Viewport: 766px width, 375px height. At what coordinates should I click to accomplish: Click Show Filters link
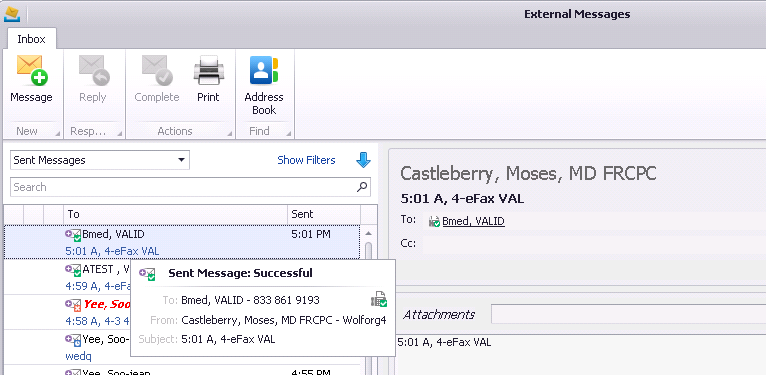point(306,160)
